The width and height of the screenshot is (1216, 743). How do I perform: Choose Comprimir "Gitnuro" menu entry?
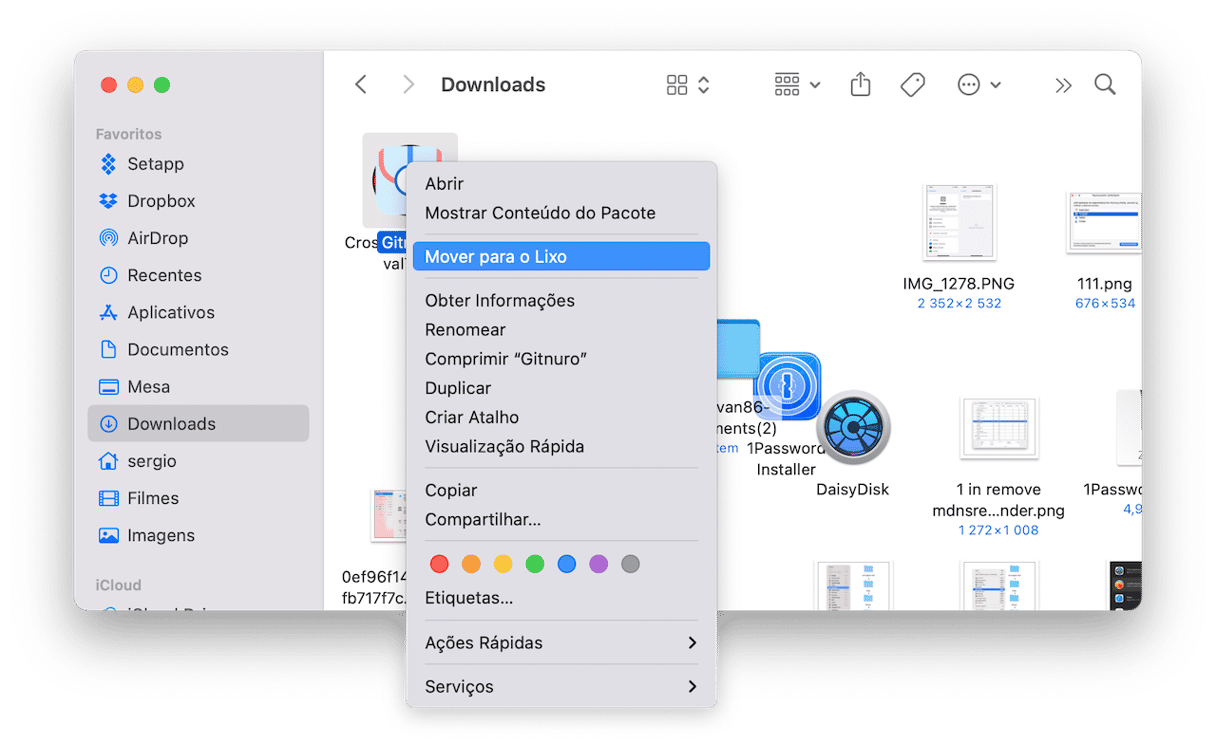[505, 359]
